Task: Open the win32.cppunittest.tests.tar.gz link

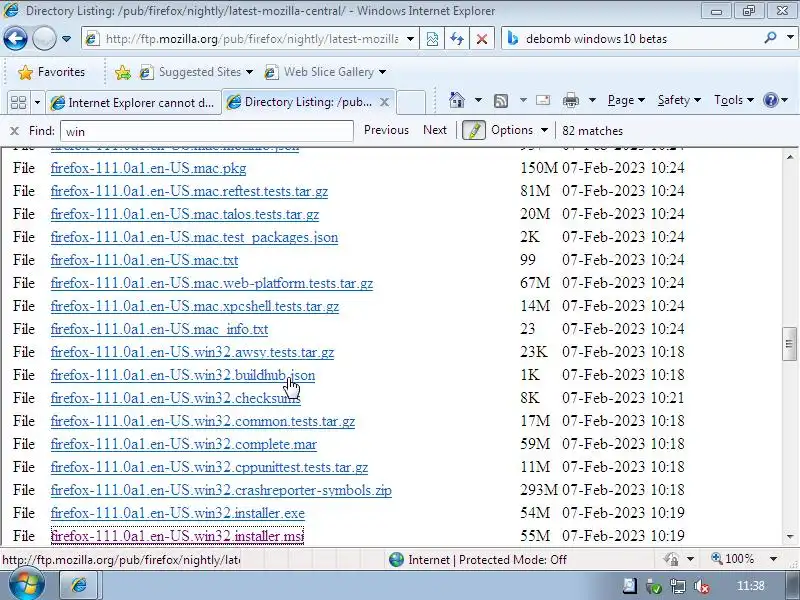Action: 209,467
